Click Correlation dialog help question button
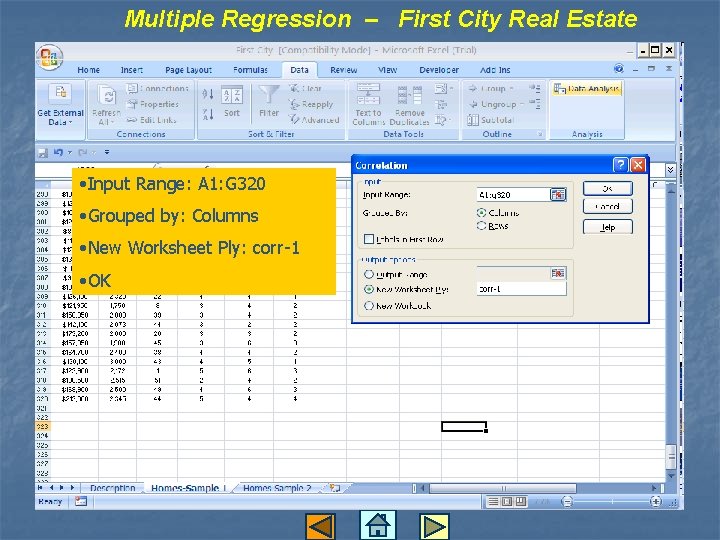The height and width of the screenshot is (540, 720). click(x=620, y=165)
